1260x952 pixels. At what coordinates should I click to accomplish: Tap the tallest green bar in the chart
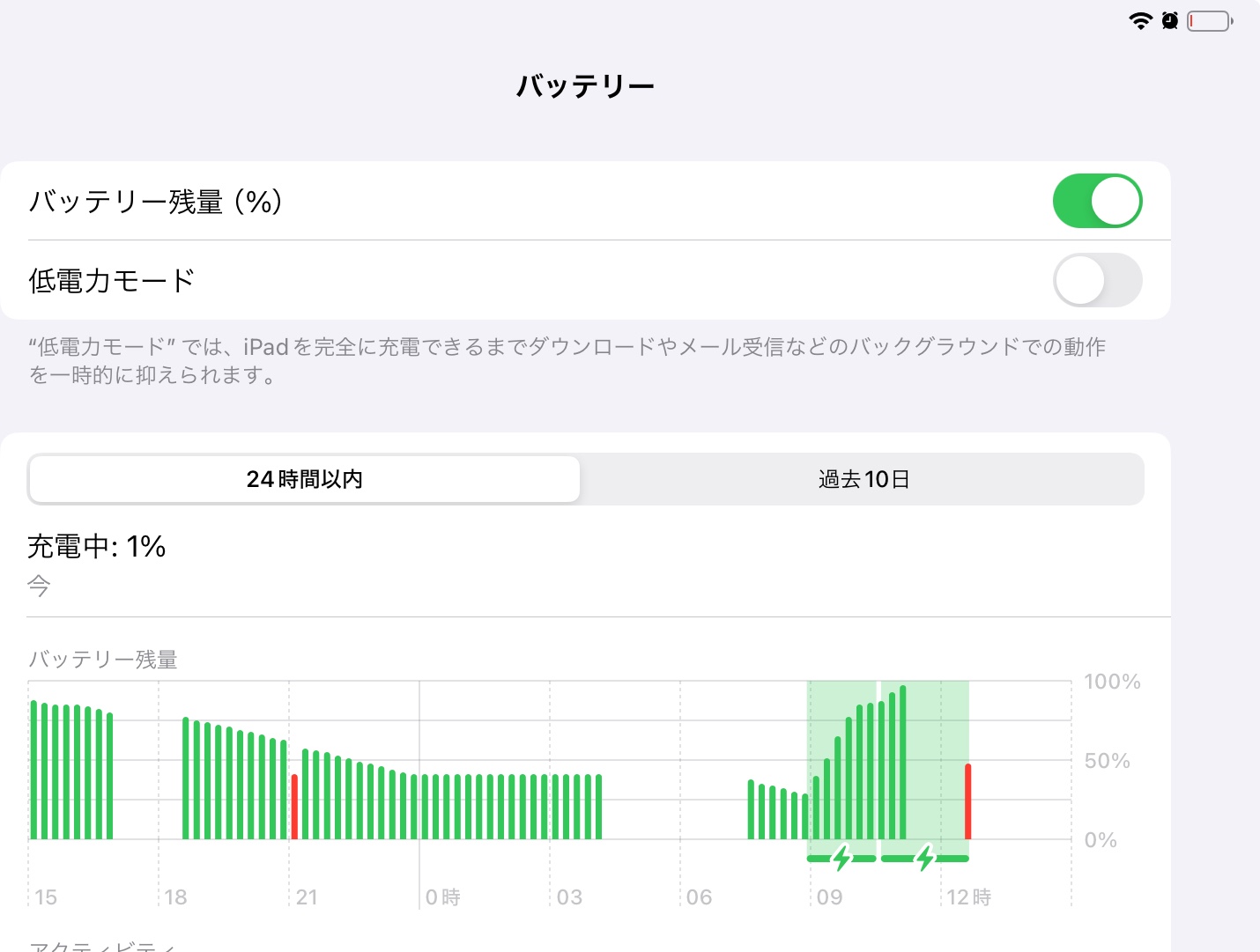pos(902,763)
